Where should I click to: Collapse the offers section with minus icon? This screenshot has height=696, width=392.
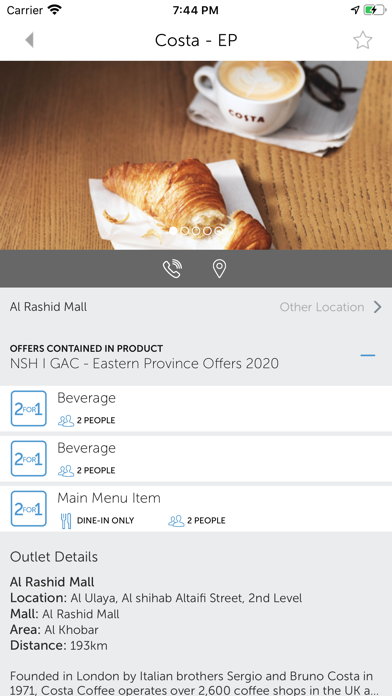click(x=368, y=356)
